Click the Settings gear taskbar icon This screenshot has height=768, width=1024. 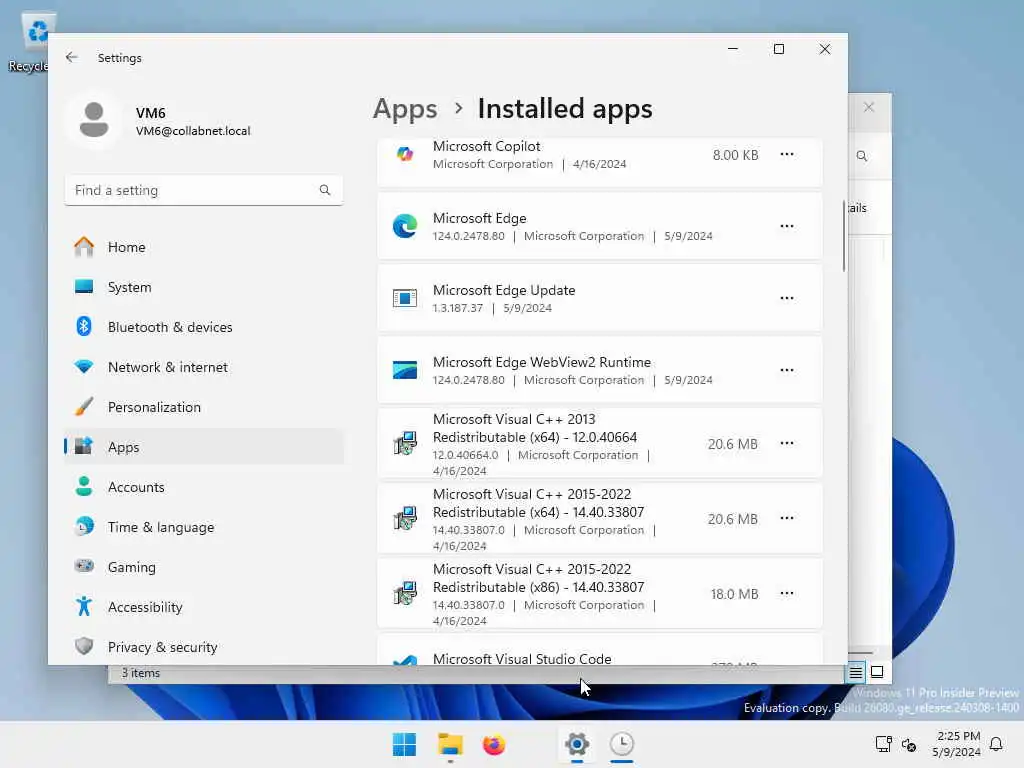pos(577,744)
